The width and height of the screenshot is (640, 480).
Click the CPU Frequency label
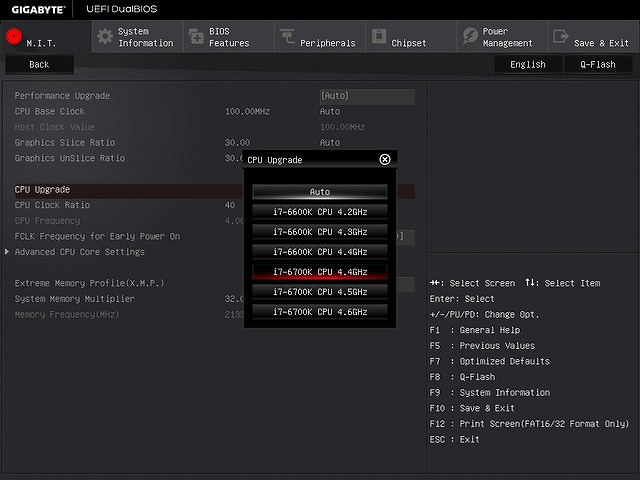(47, 221)
